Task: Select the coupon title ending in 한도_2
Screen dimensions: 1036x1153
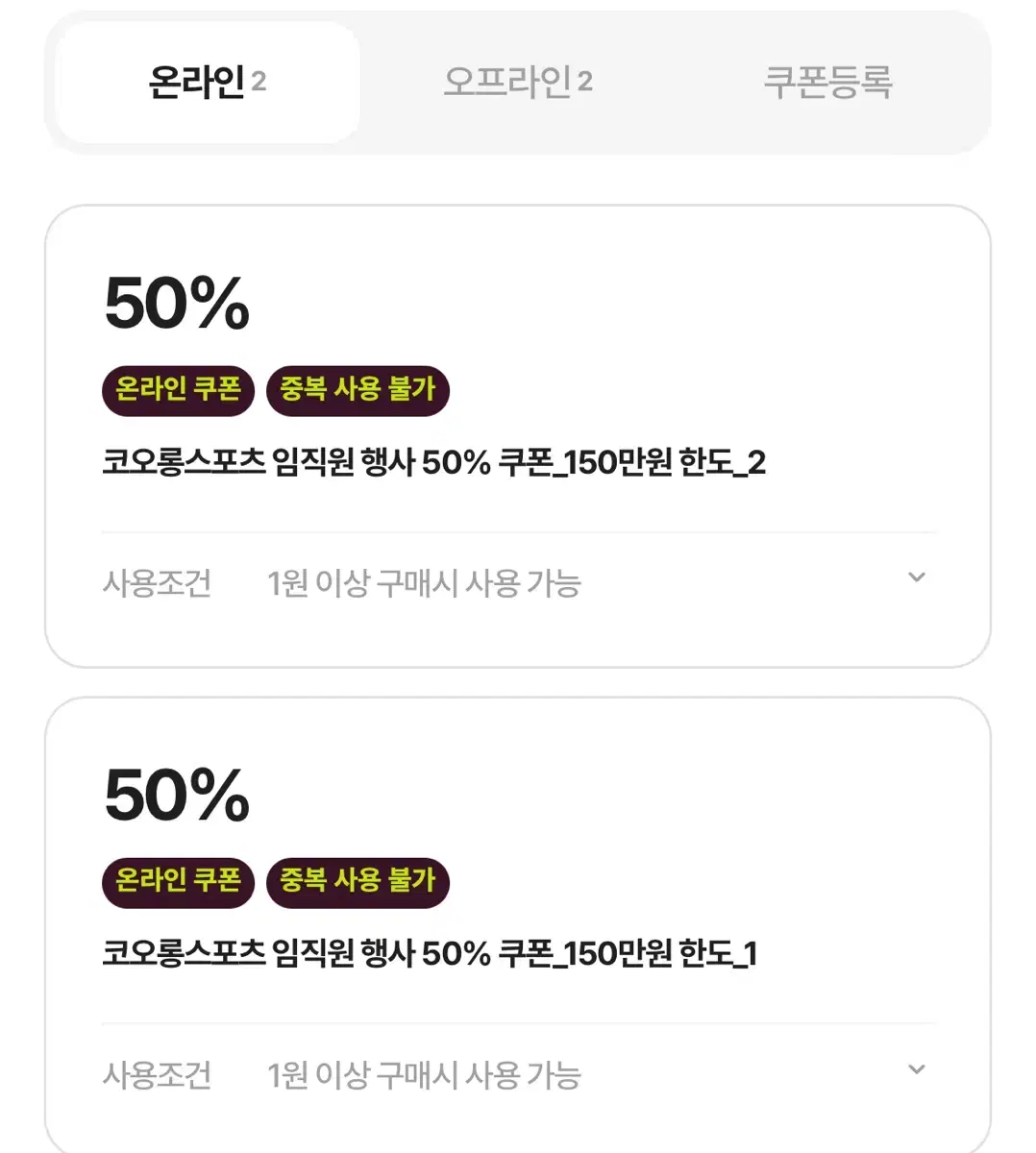Action: pyautogui.click(x=434, y=463)
